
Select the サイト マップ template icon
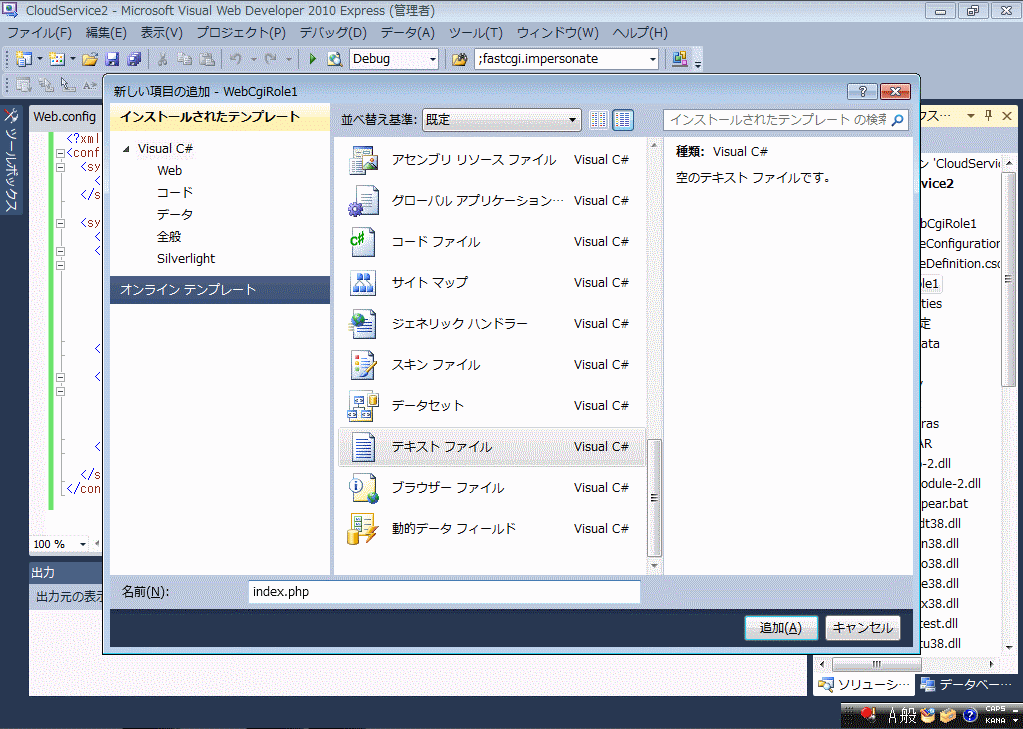[x=363, y=283]
